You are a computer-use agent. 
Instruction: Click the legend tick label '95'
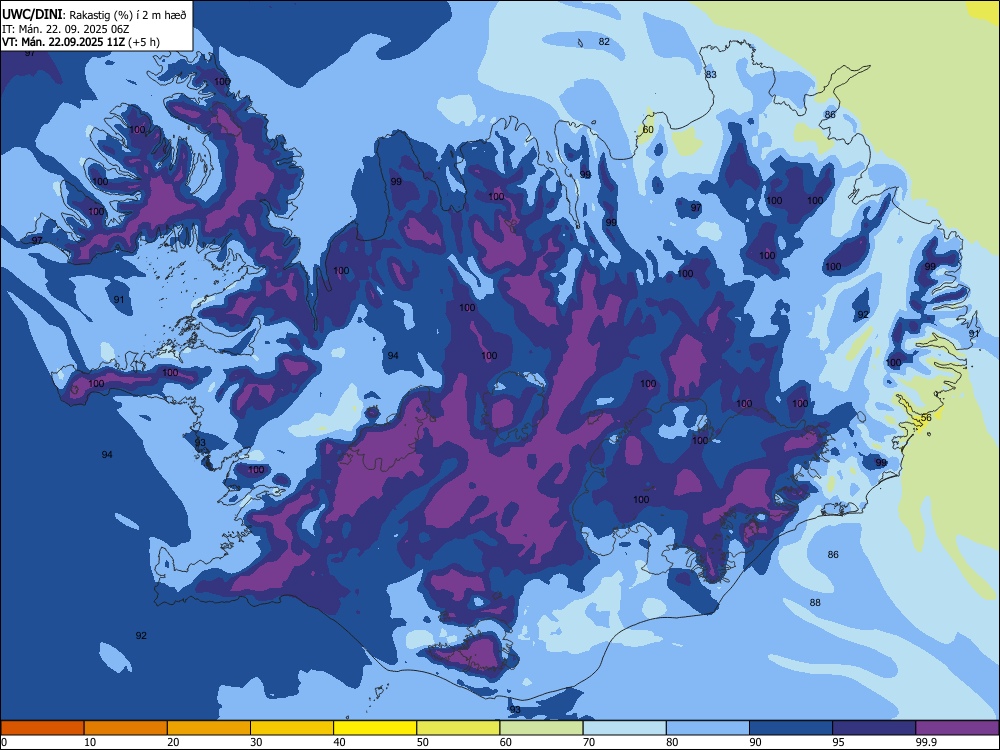[839, 742]
